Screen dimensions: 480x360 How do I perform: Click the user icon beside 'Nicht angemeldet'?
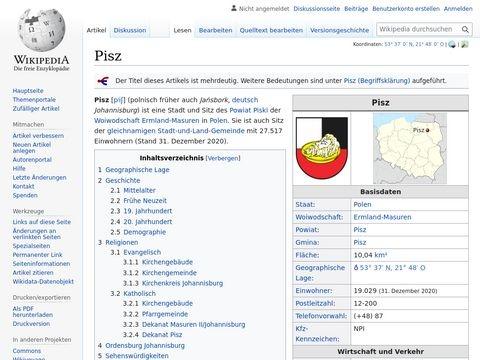pos(234,8)
